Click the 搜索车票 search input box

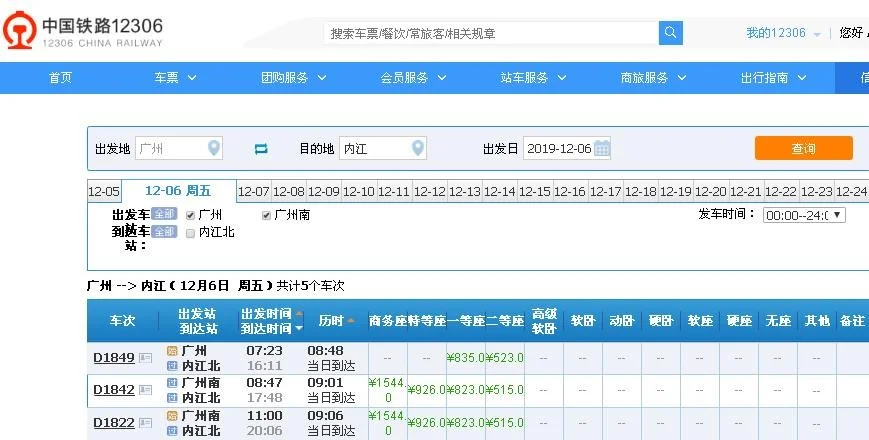(491, 33)
